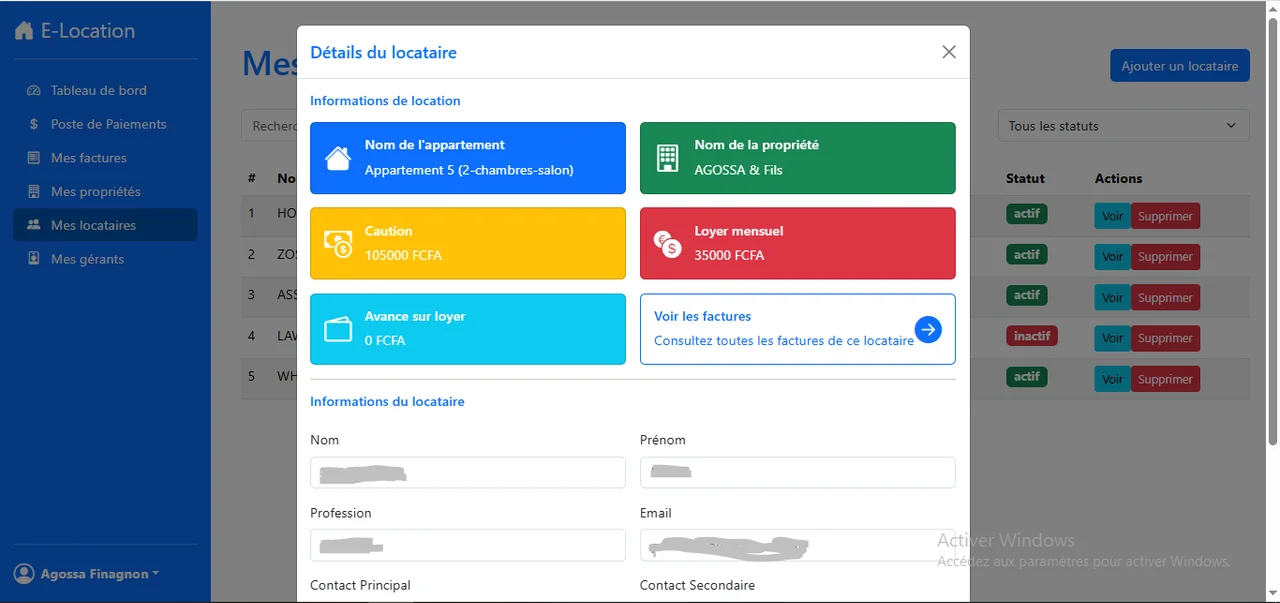
Task: Navigate to Mes propriétés
Action: click(x=105, y=191)
